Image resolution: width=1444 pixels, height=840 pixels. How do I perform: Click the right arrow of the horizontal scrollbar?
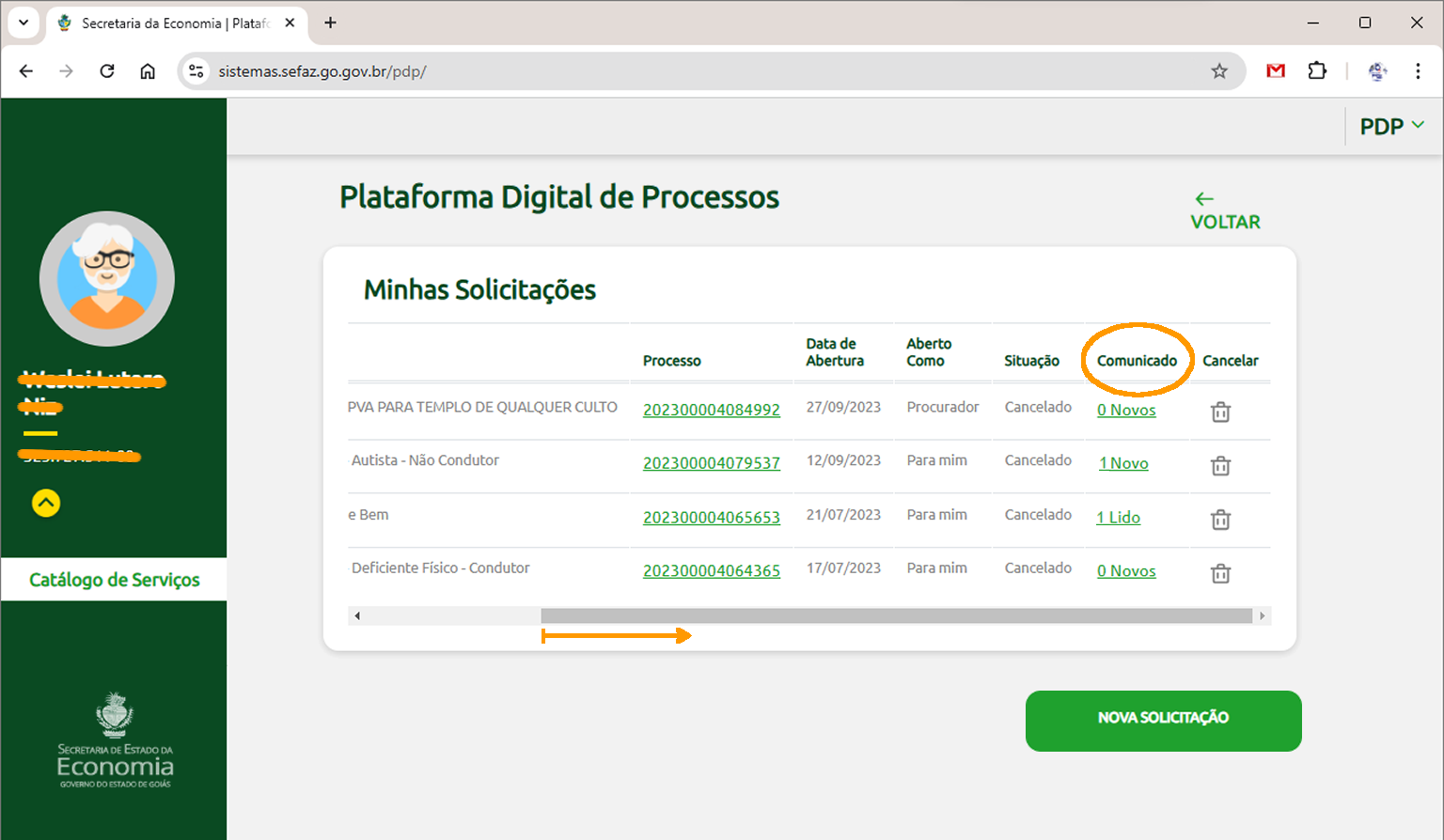(1263, 615)
